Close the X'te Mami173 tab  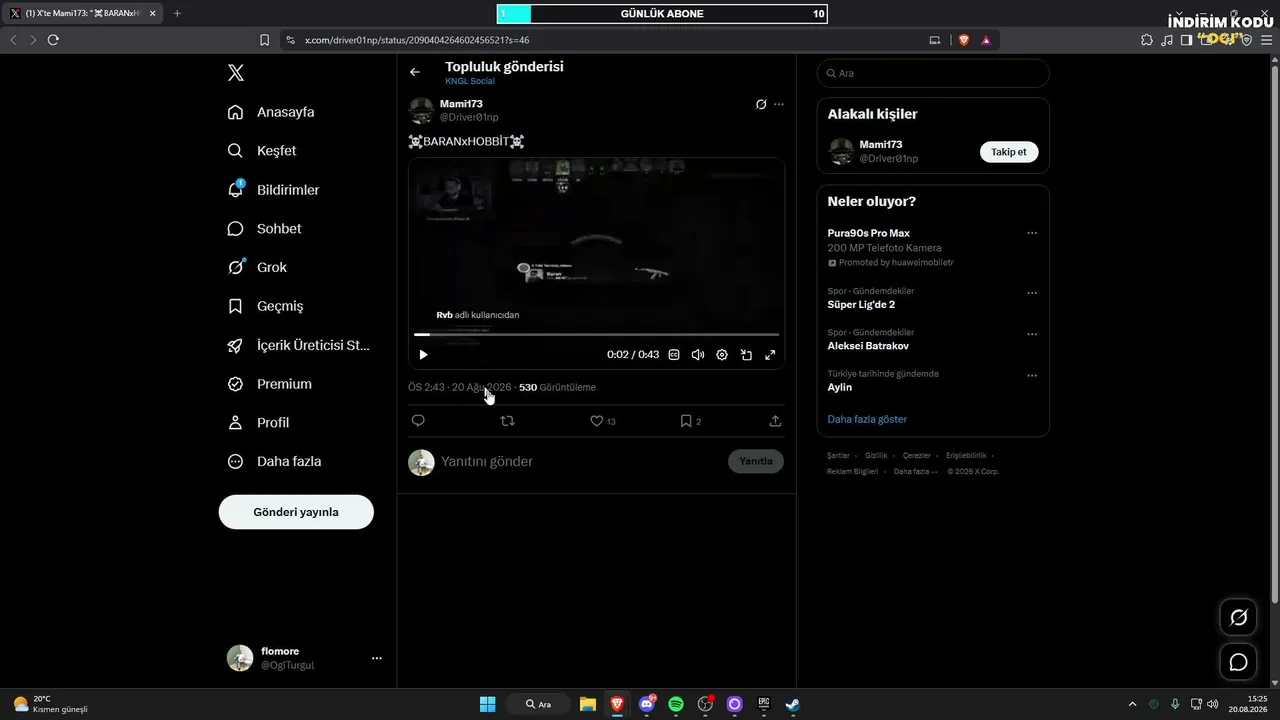pyautogui.click(x=152, y=13)
